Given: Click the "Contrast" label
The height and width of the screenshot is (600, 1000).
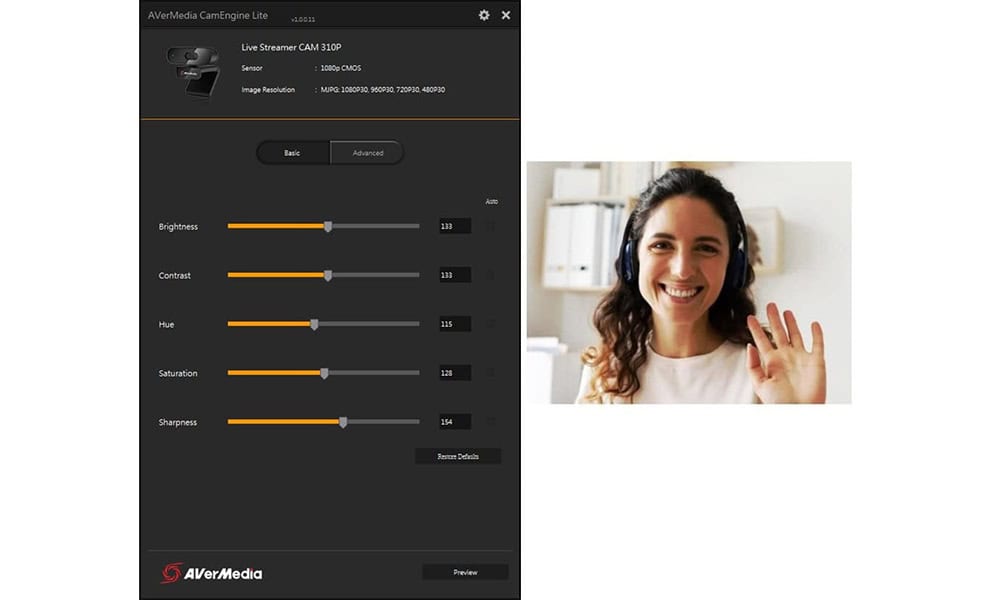Looking at the screenshot, I should (x=175, y=275).
